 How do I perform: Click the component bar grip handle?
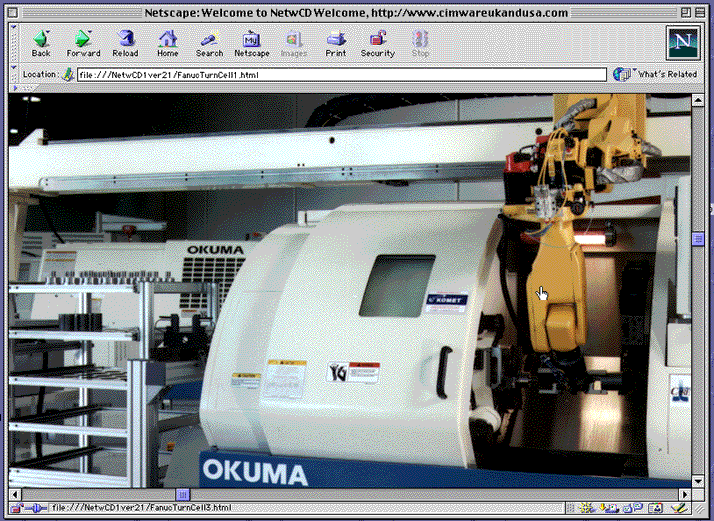[570, 508]
